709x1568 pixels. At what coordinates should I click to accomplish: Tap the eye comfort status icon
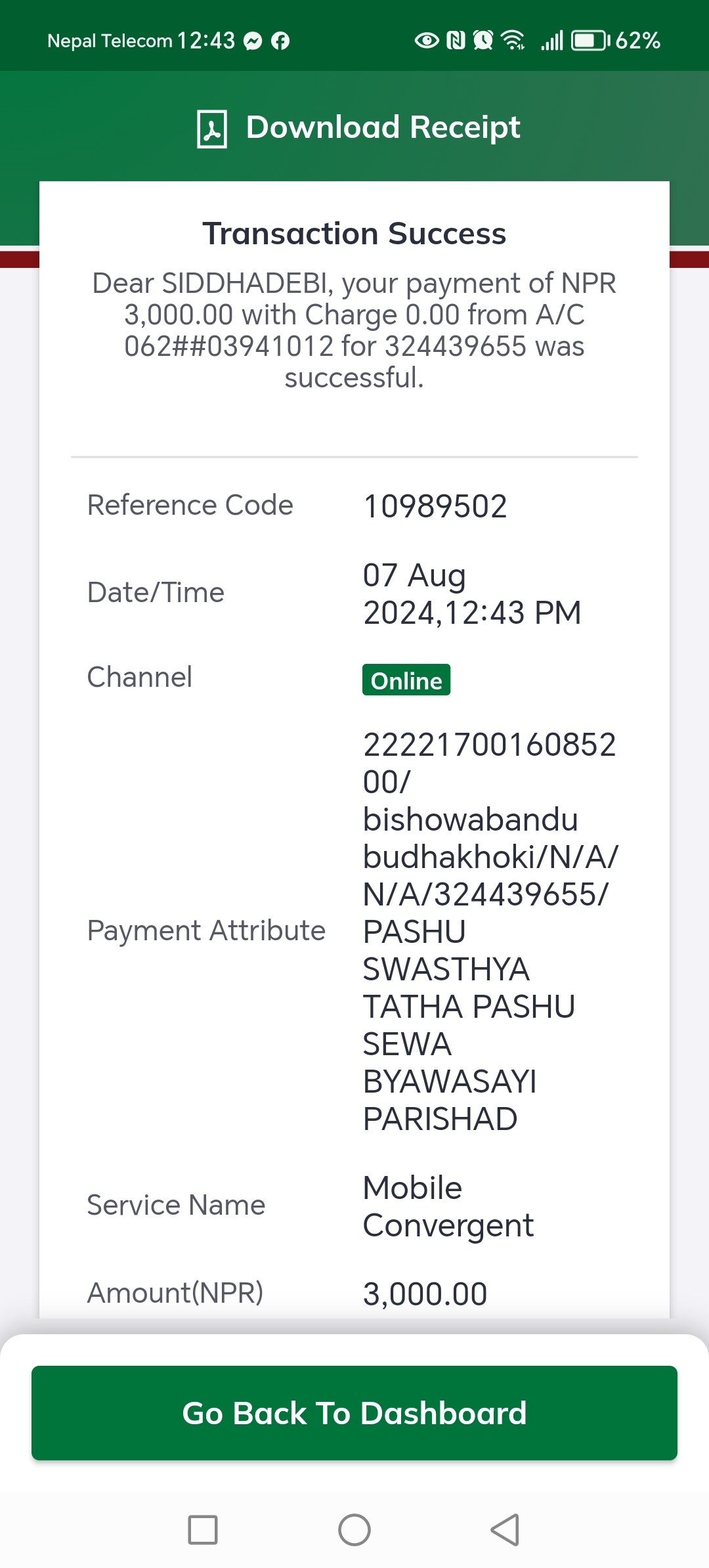pyautogui.click(x=427, y=41)
